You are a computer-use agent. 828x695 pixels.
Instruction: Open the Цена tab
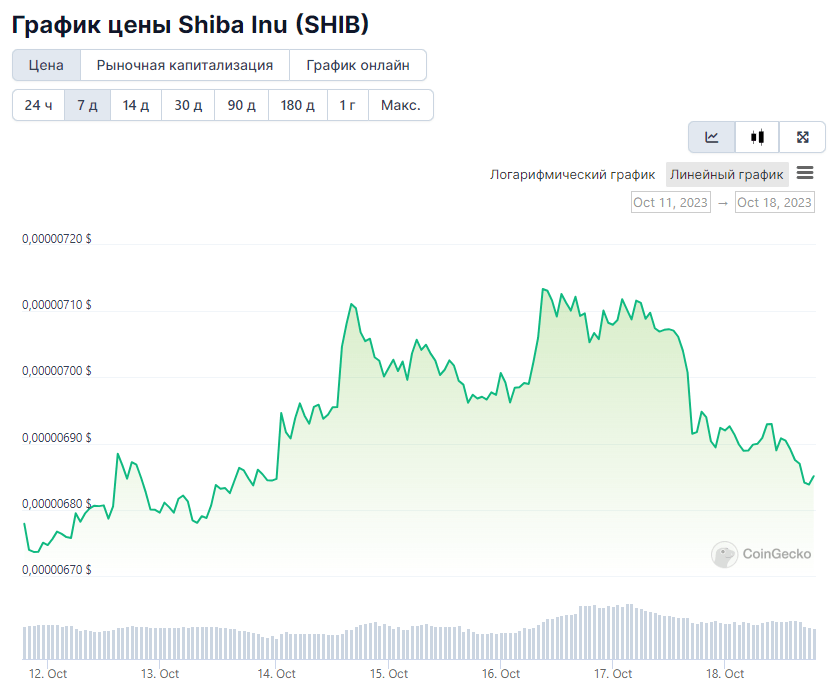[x=46, y=65]
